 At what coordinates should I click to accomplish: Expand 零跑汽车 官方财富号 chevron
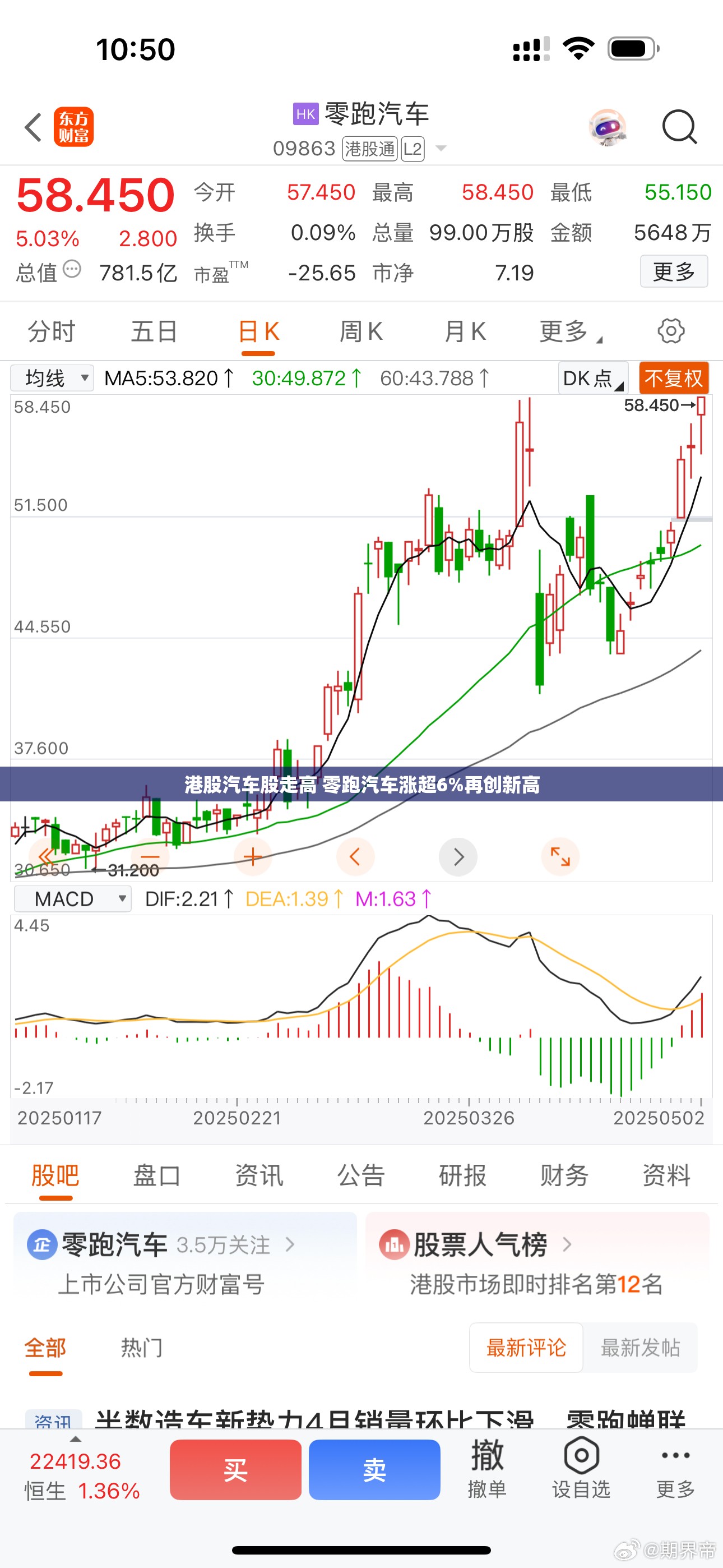pos(290,1245)
